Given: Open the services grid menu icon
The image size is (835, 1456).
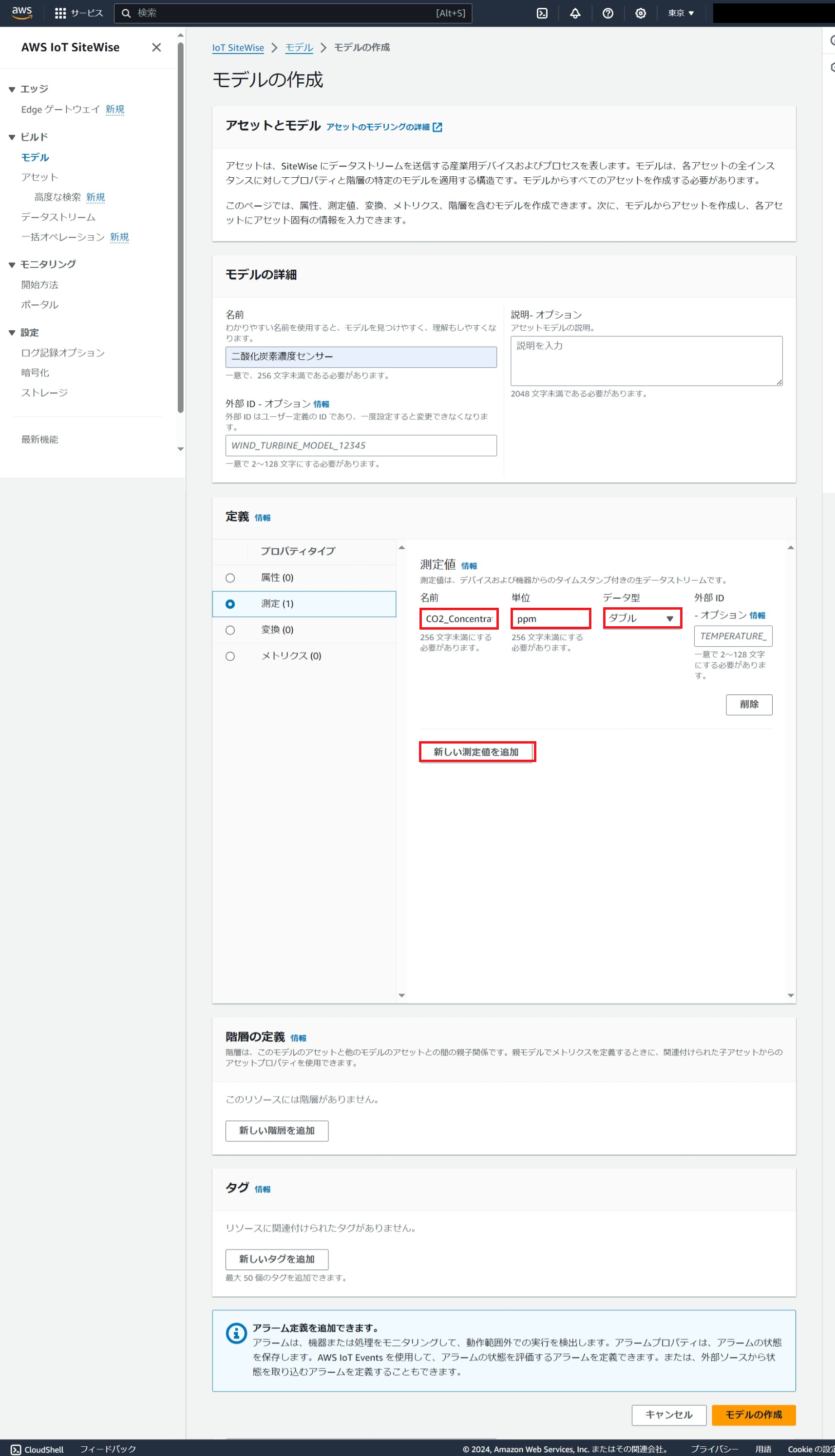Looking at the screenshot, I should [60, 13].
